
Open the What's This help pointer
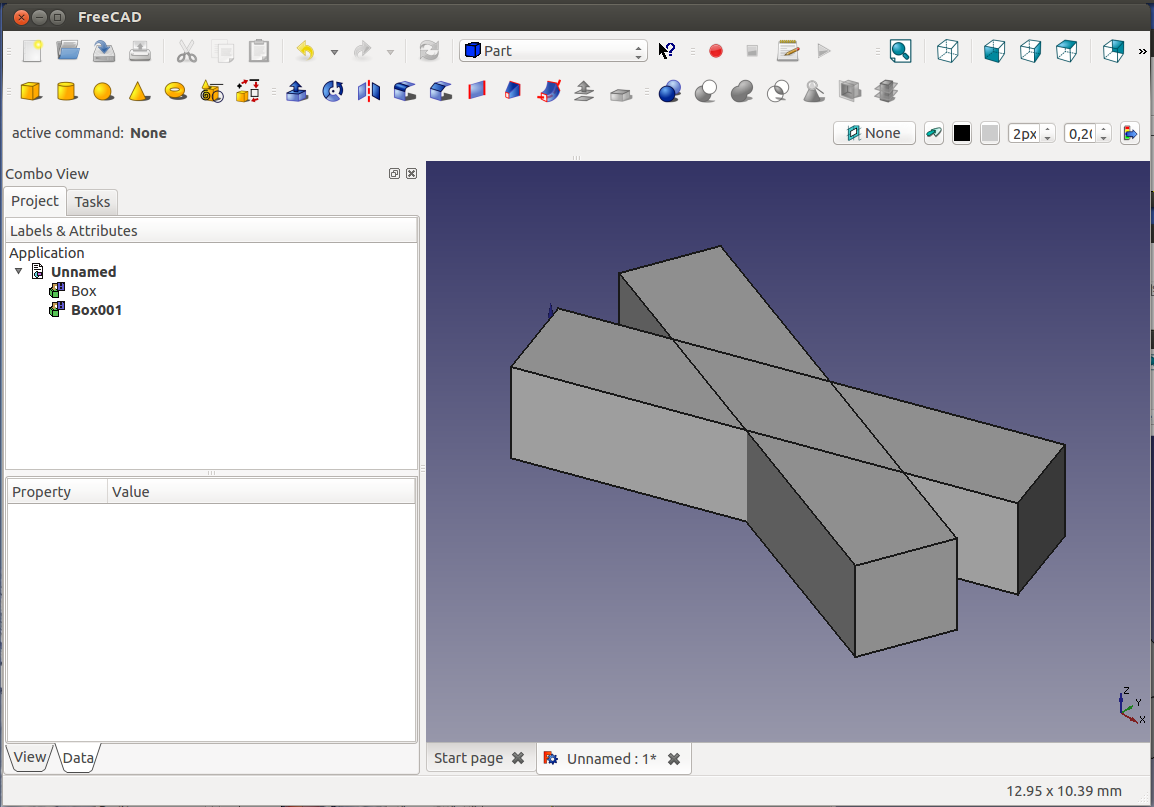tap(667, 51)
